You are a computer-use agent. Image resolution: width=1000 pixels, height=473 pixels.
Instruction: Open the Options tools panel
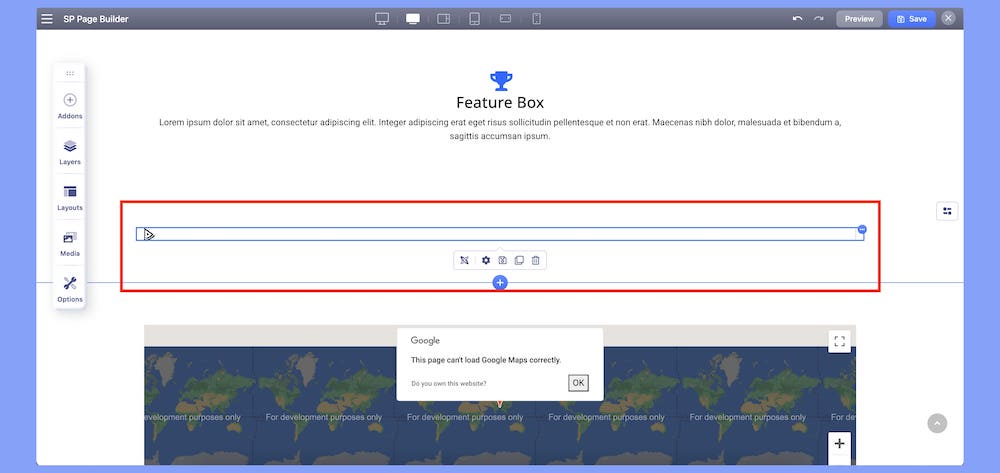[x=70, y=289]
